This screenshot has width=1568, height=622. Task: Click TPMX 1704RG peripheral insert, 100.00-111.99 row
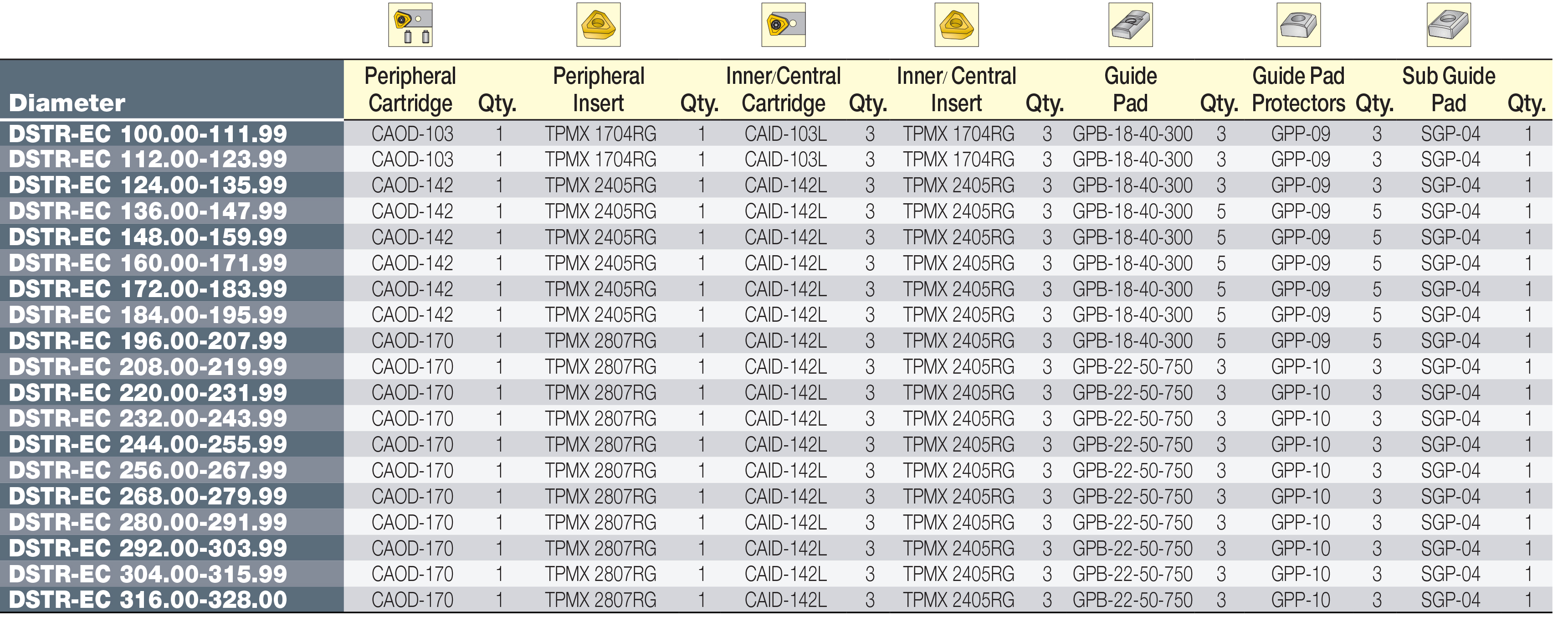tap(600, 134)
